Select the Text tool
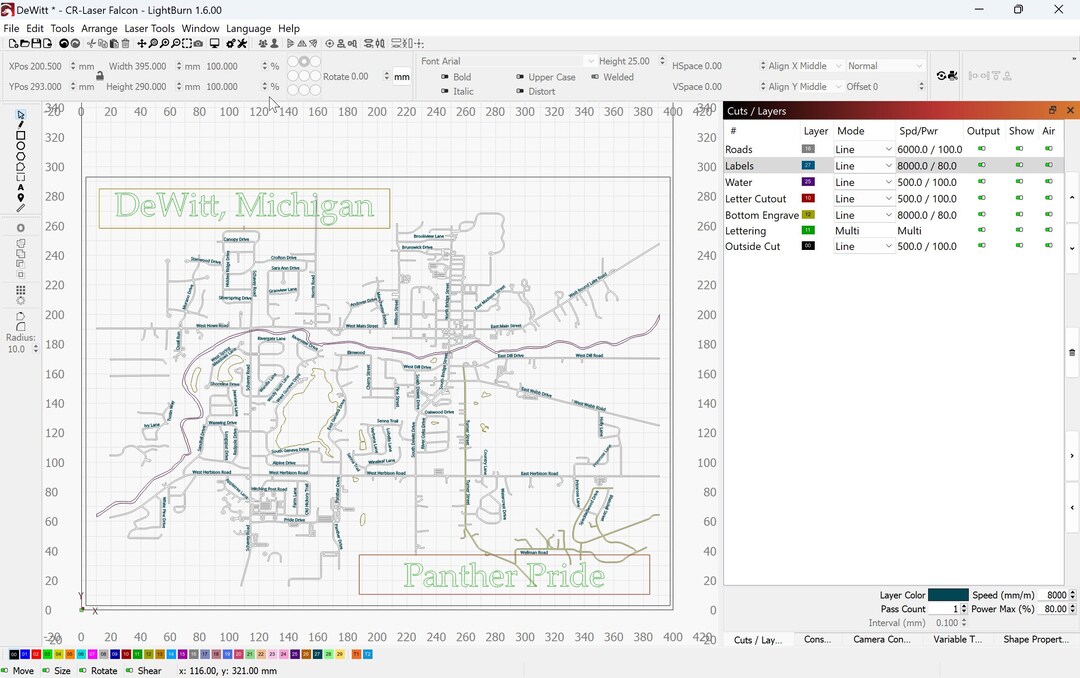The image size is (1080, 678). pyautogui.click(x=20, y=187)
